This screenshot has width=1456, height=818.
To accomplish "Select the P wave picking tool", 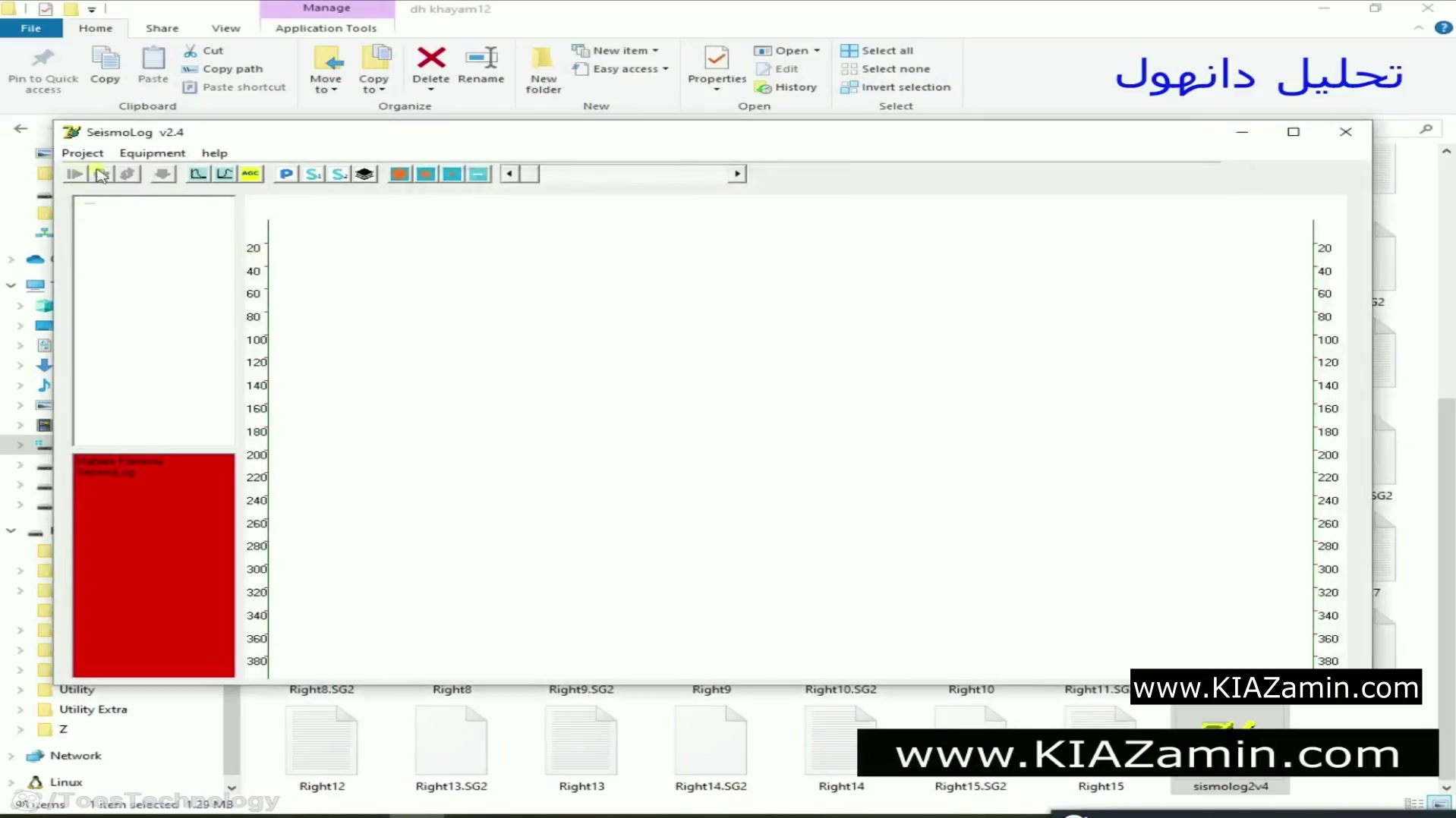I will click(286, 174).
